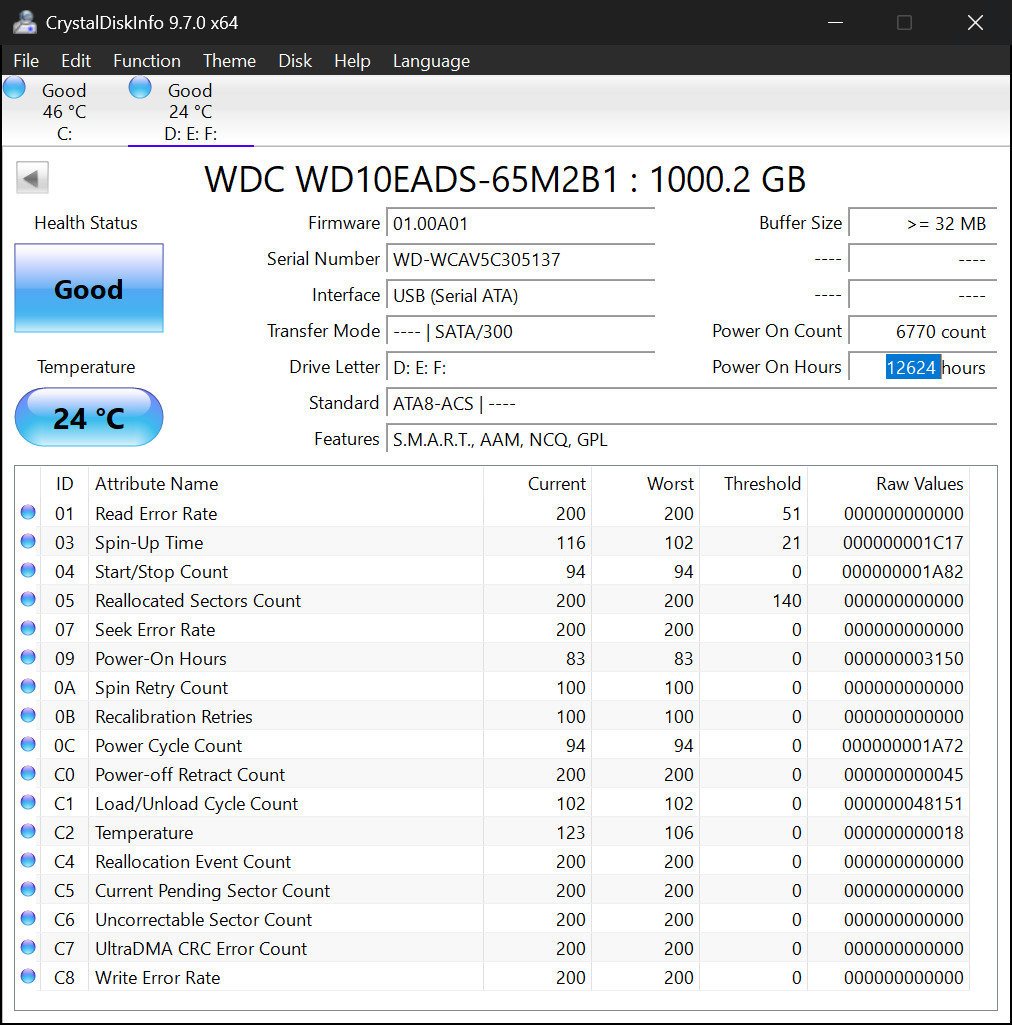1012x1025 pixels.
Task: Click the raw value 000000048151
Action: tap(903, 803)
